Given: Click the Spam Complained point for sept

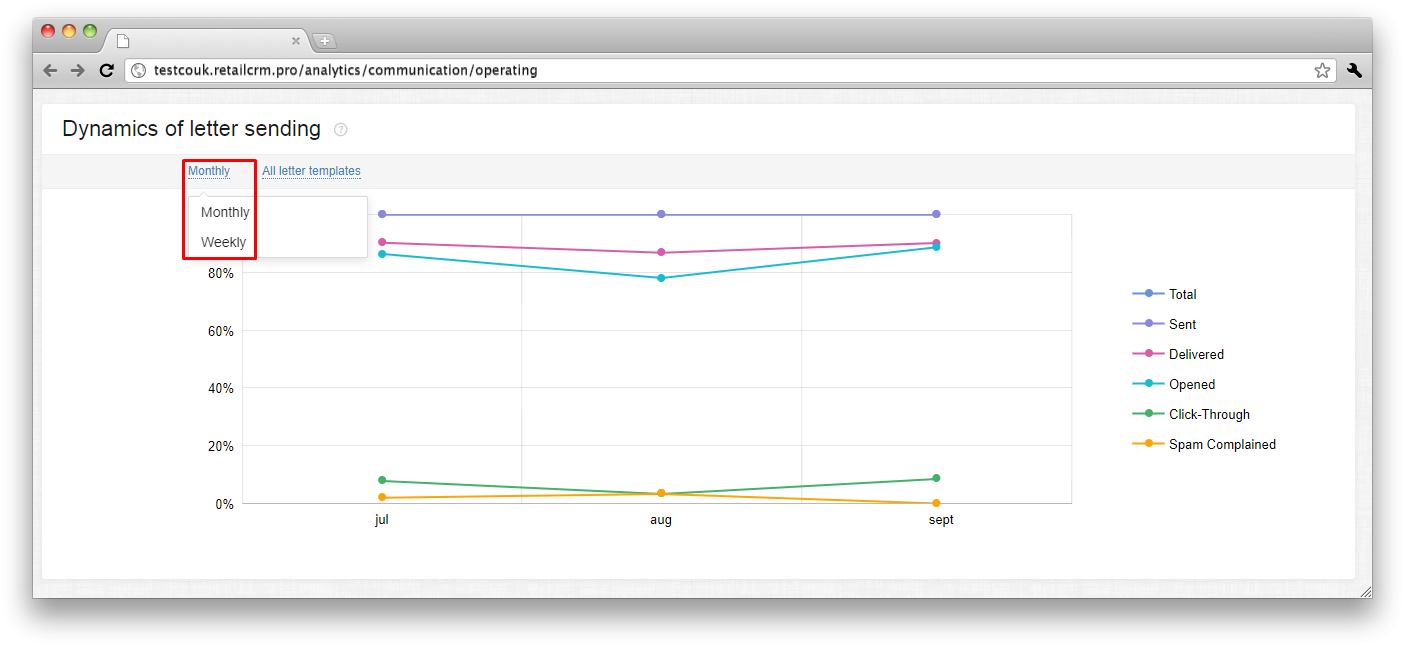Looking at the screenshot, I should [936, 503].
